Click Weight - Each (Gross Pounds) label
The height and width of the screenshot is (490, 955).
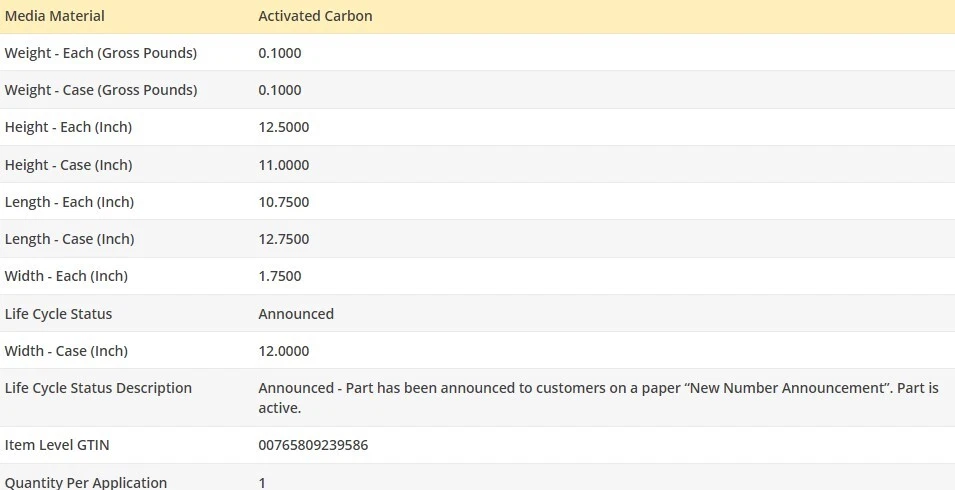[101, 53]
